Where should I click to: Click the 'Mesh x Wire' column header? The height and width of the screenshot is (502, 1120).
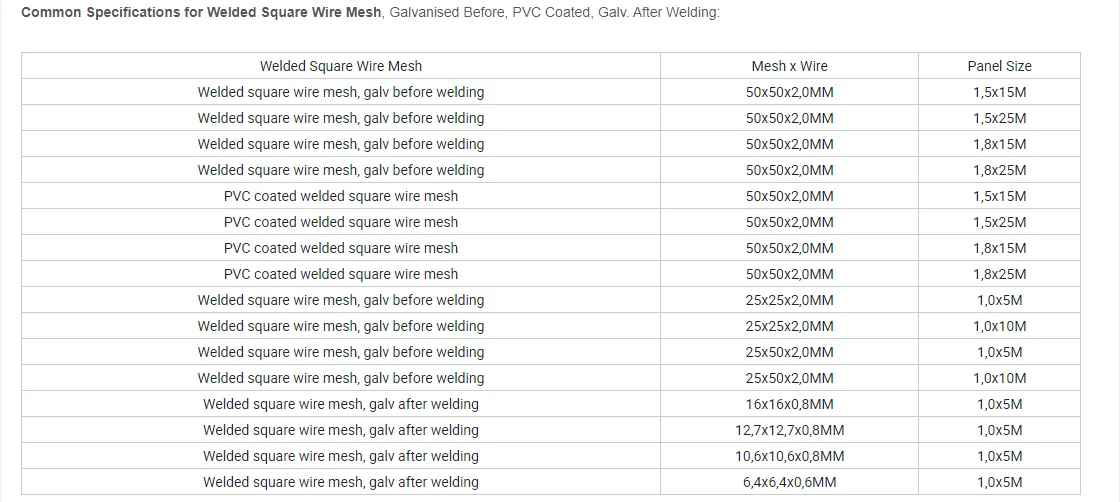789,66
